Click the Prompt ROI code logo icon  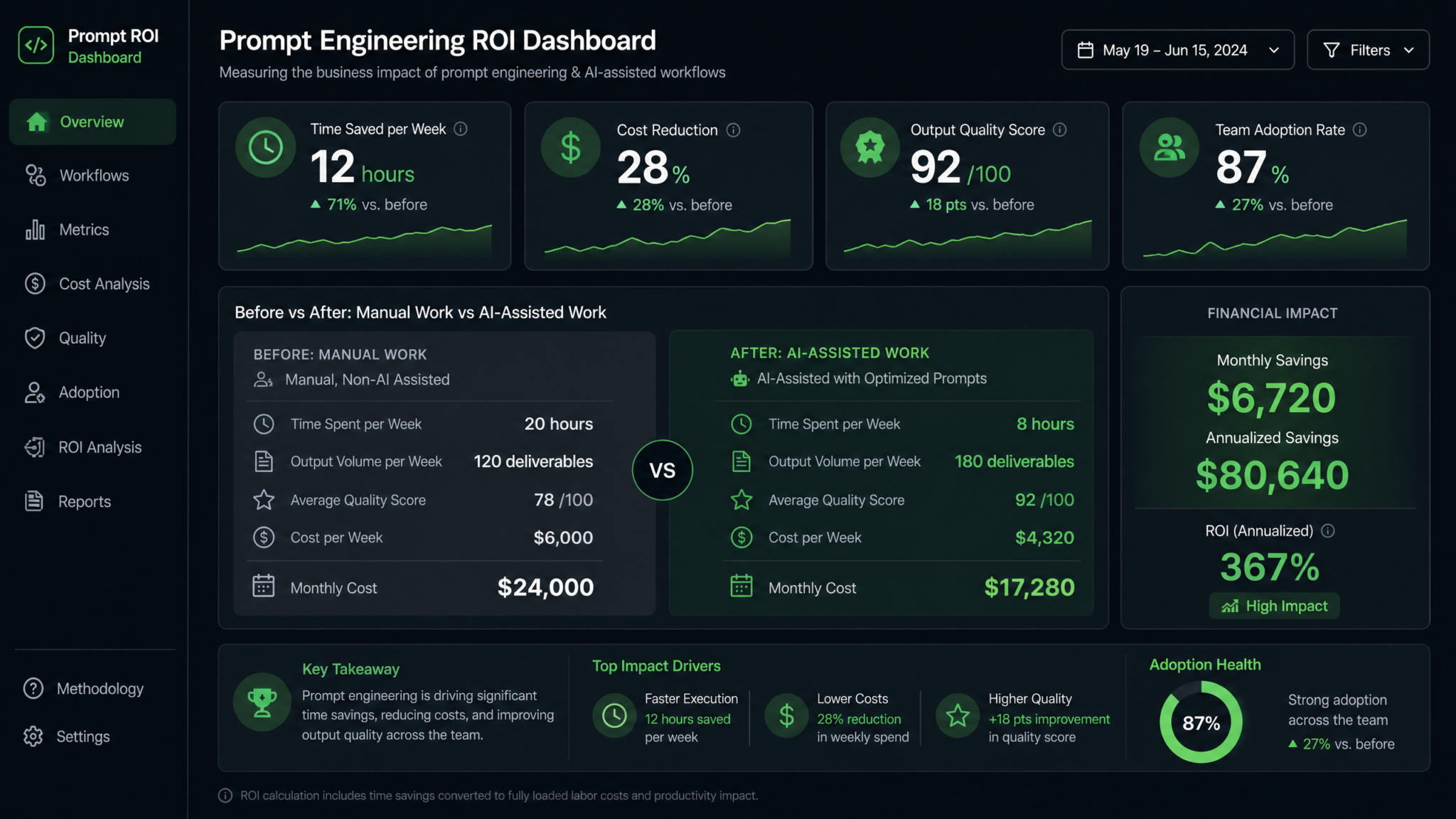pos(36,45)
